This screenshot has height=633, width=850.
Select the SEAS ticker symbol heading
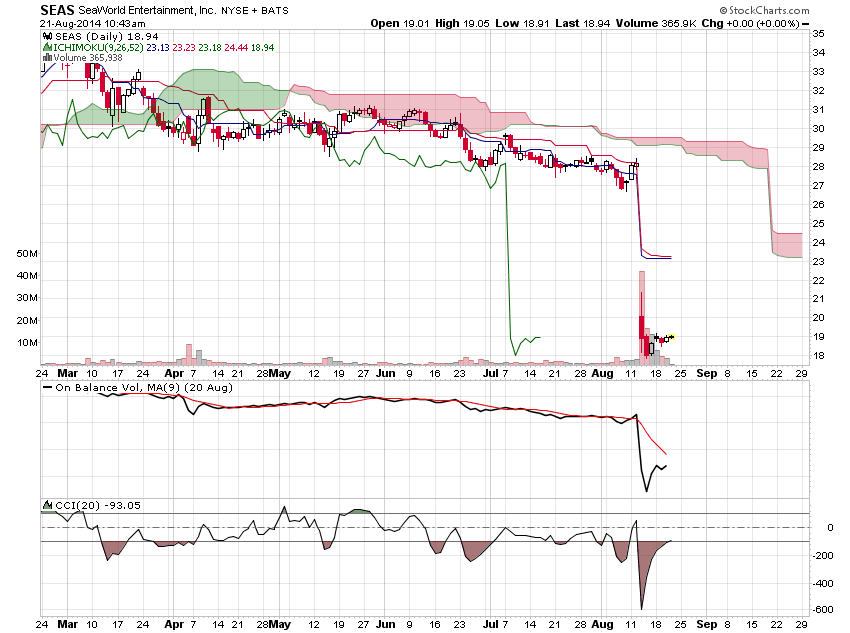coord(57,10)
